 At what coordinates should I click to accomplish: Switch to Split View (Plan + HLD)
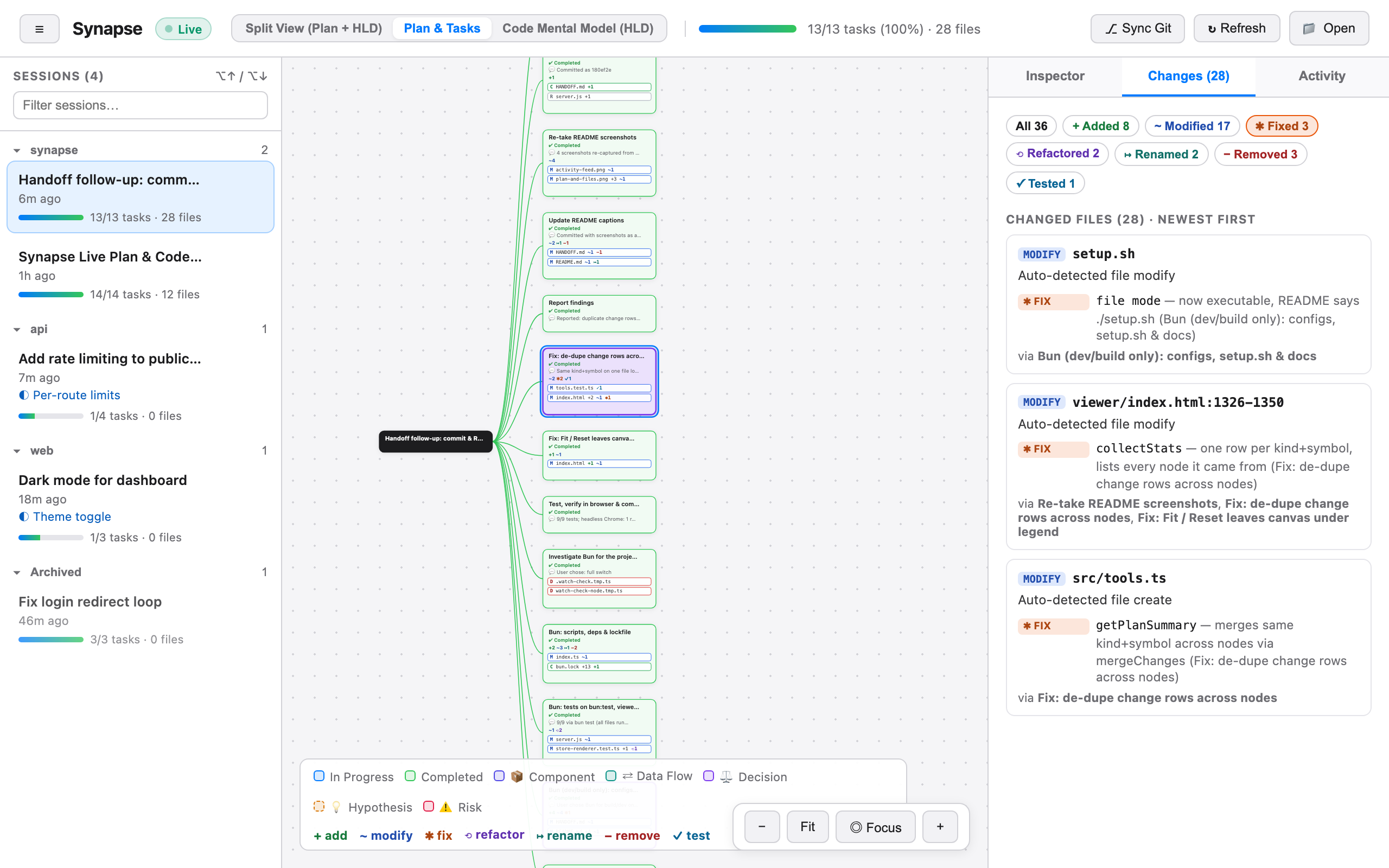314,29
